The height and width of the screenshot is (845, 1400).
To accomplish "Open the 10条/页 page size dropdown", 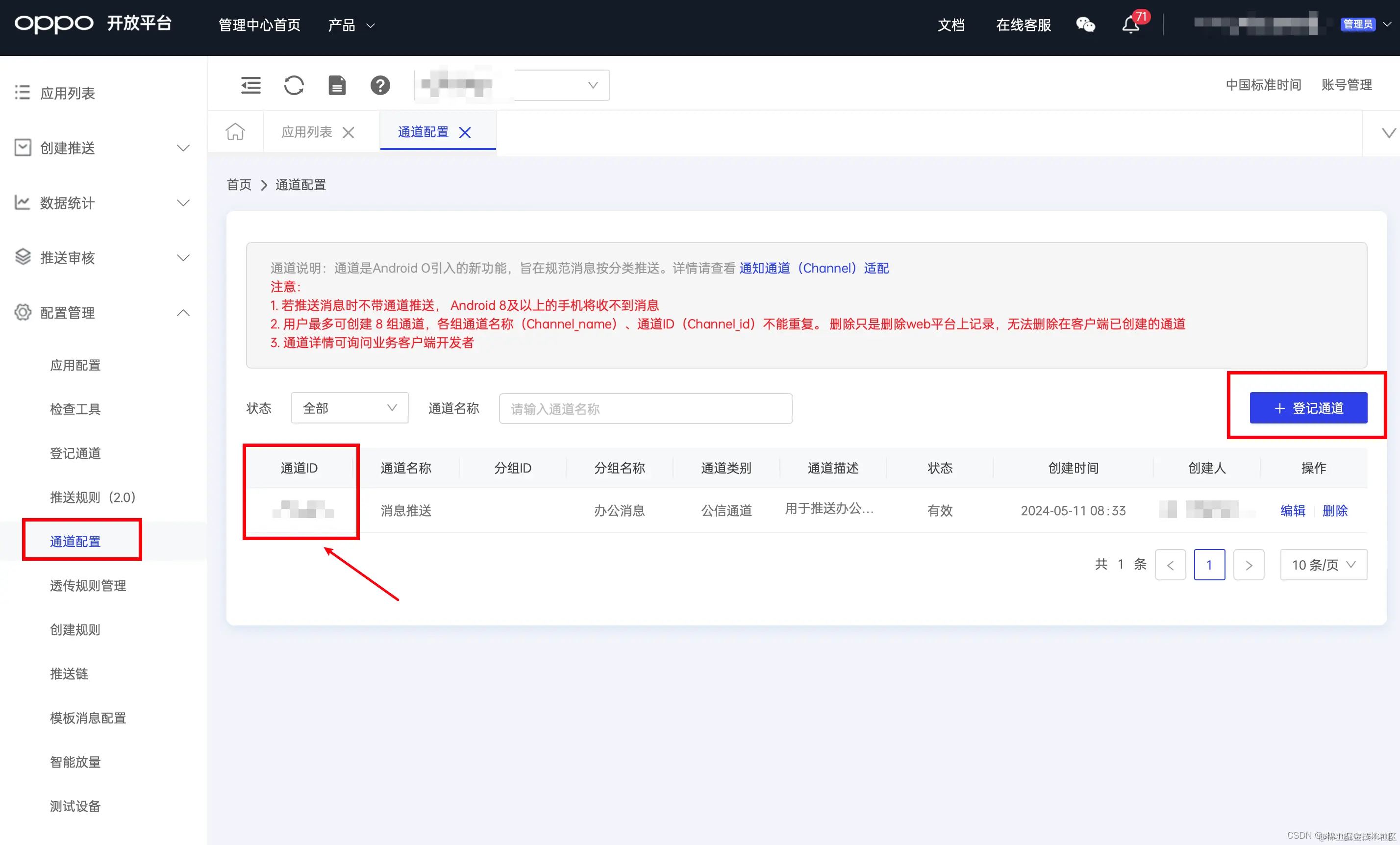I will 1324,564.
